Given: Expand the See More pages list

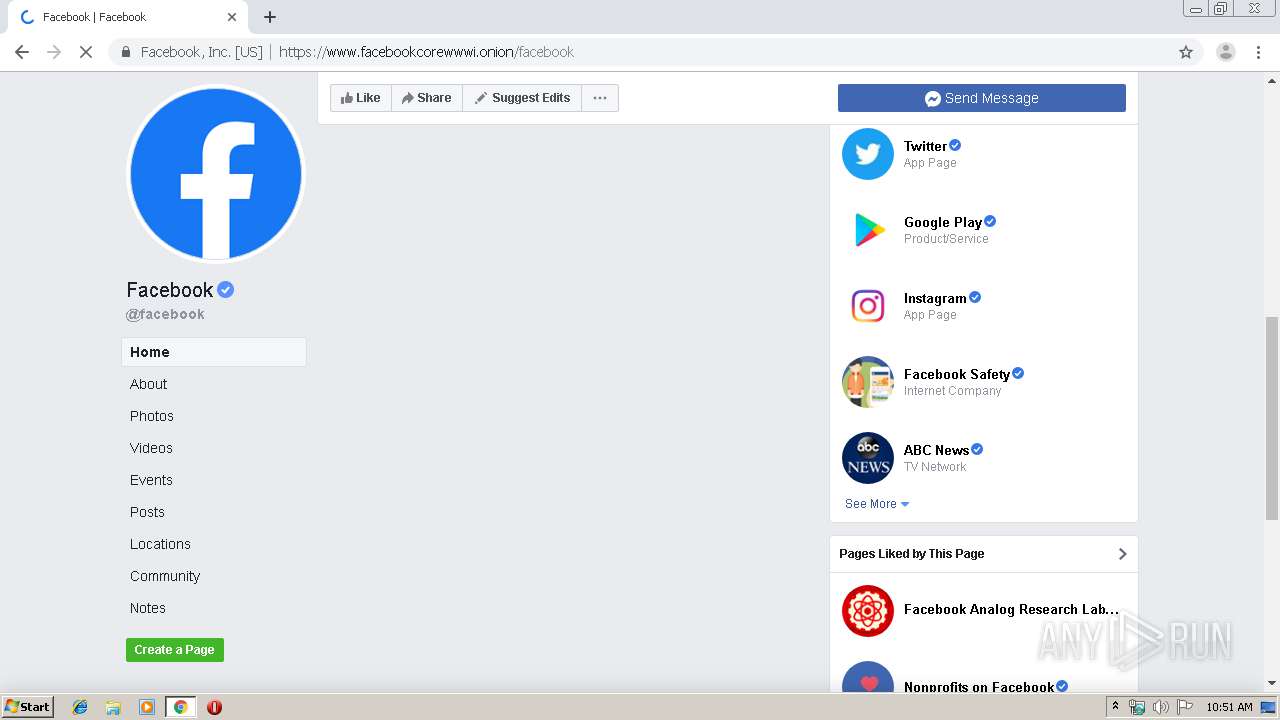Looking at the screenshot, I should click(x=877, y=504).
